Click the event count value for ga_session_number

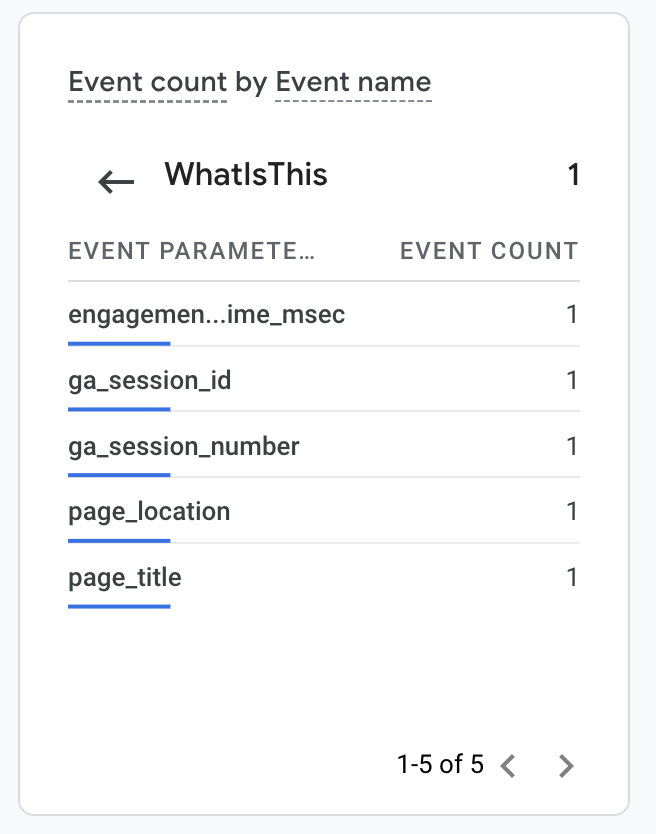pyautogui.click(x=572, y=446)
